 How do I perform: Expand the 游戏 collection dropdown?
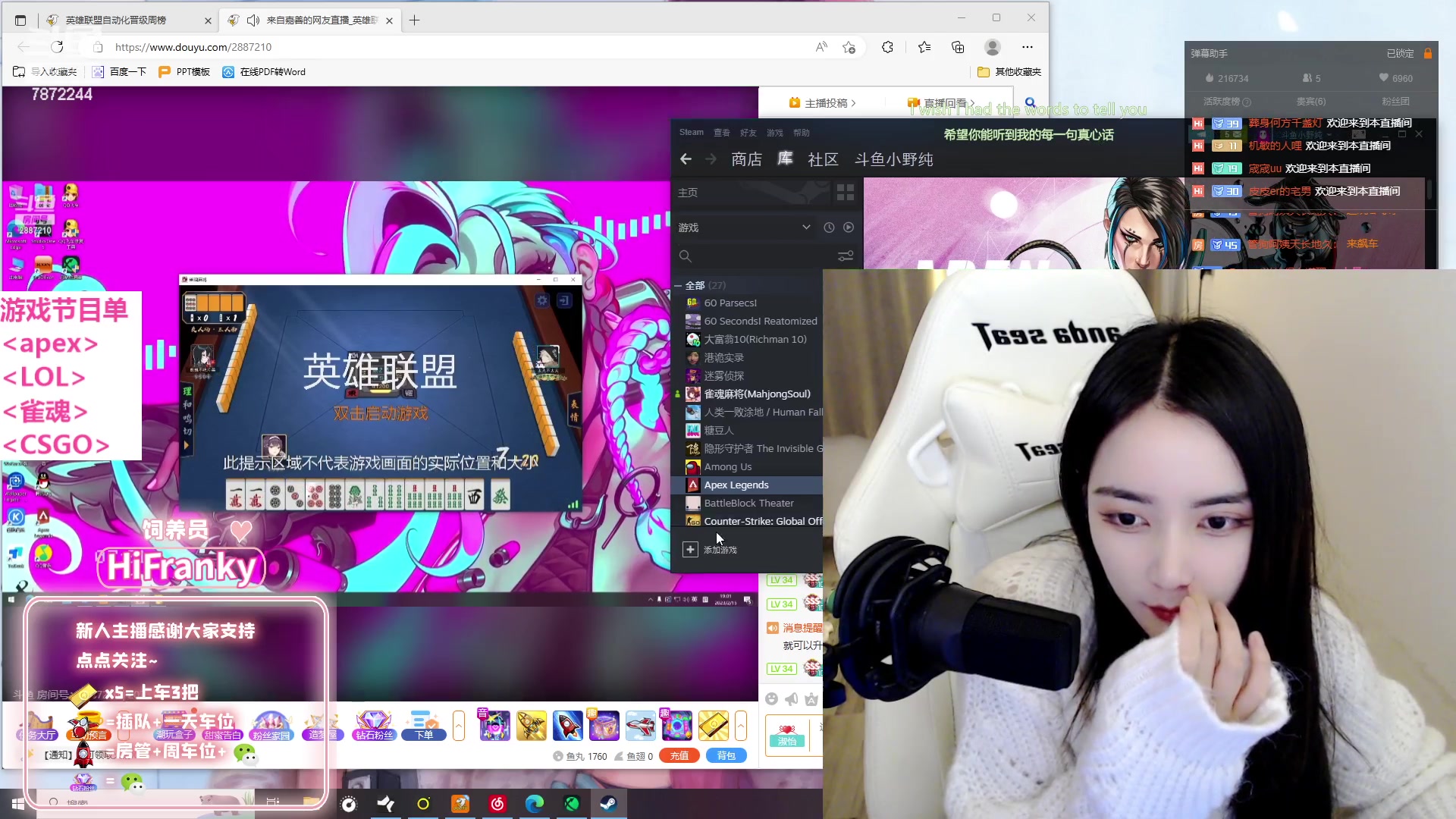pyautogui.click(x=806, y=227)
